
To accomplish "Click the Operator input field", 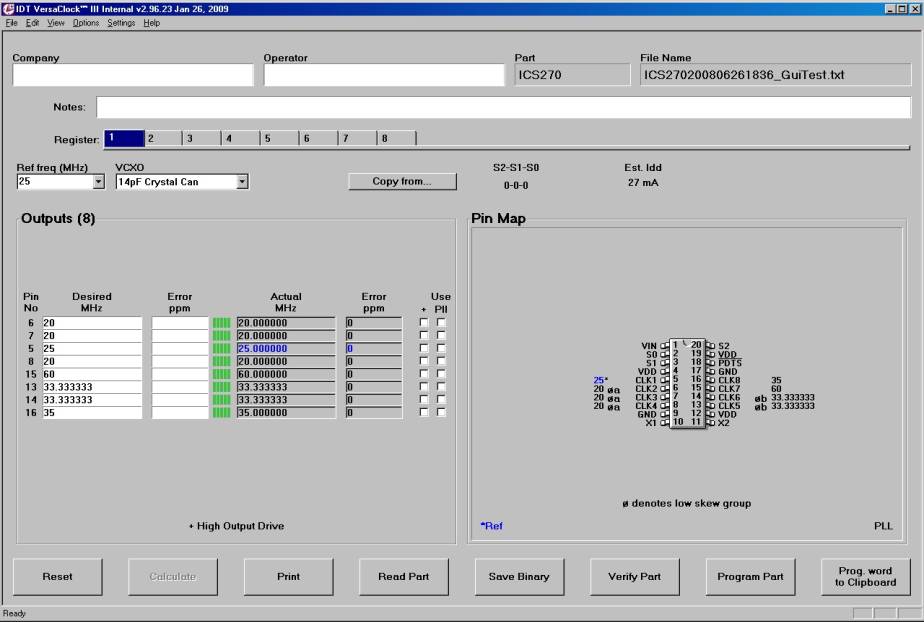I will [x=384, y=75].
